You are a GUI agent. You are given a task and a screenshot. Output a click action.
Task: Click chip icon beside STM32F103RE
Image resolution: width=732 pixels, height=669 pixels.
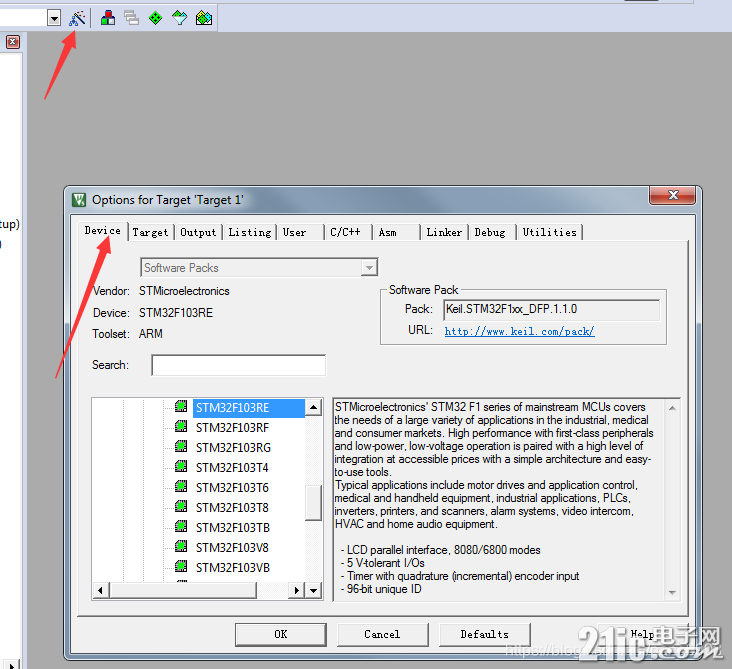(x=181, y=406)
